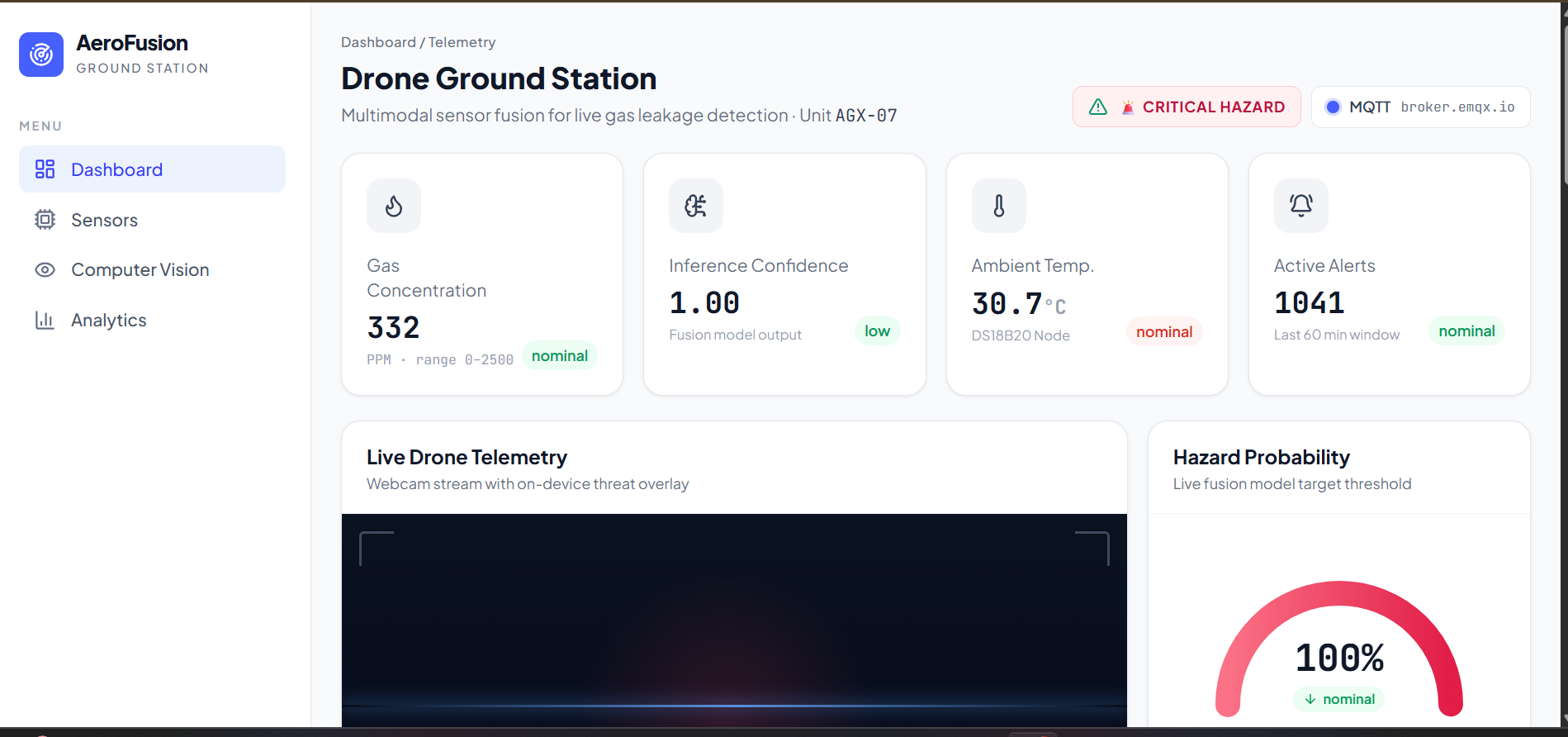Click the 30.7 °C temperature reading

pos(1019,304)
